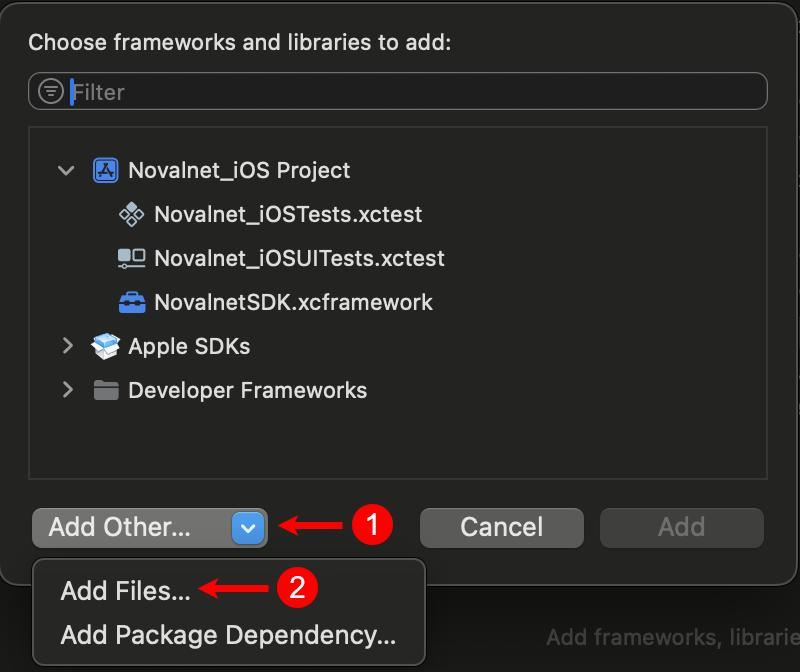Image resolution: width=800 pixels, height=672 pixels.
Task: Click the Apple SDKs package icon
Action: click(105, 346)
